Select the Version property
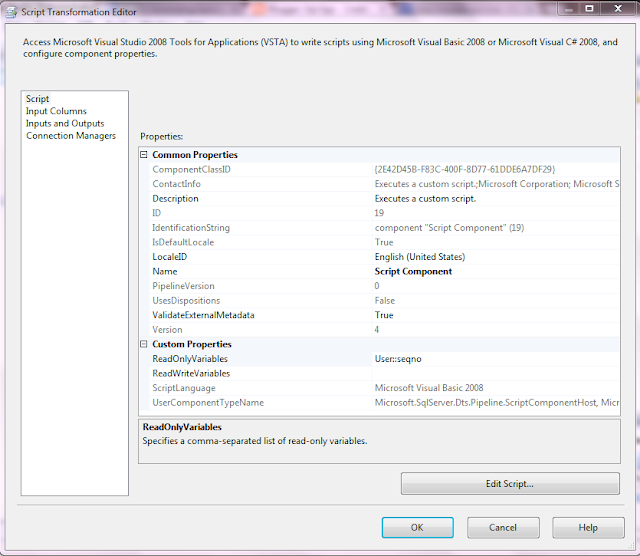The width and height of the screenshot is (640, 556). [167, 330]
